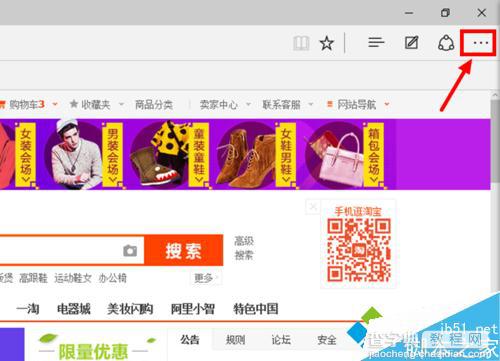Screen dimensions: 500x361
Task: Select 公告 tab
Action: [190, 340]
